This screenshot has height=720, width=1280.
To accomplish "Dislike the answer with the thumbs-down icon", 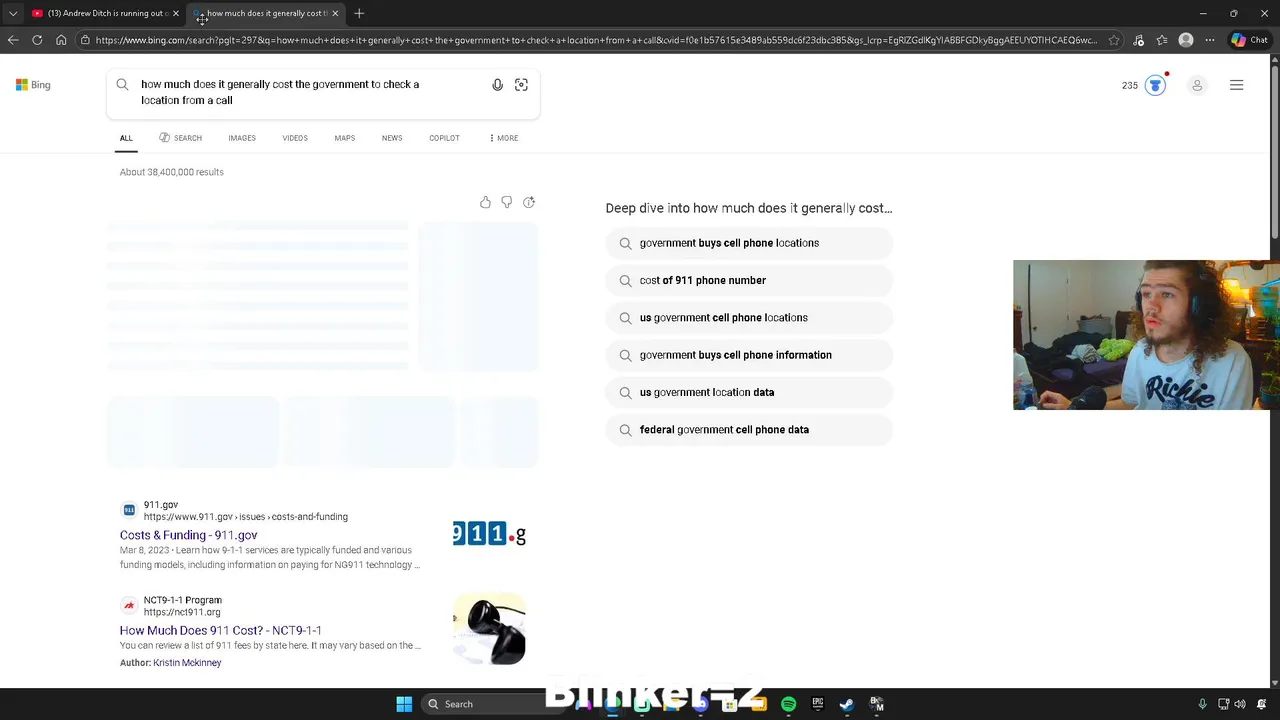I will [x=507, y=202].
